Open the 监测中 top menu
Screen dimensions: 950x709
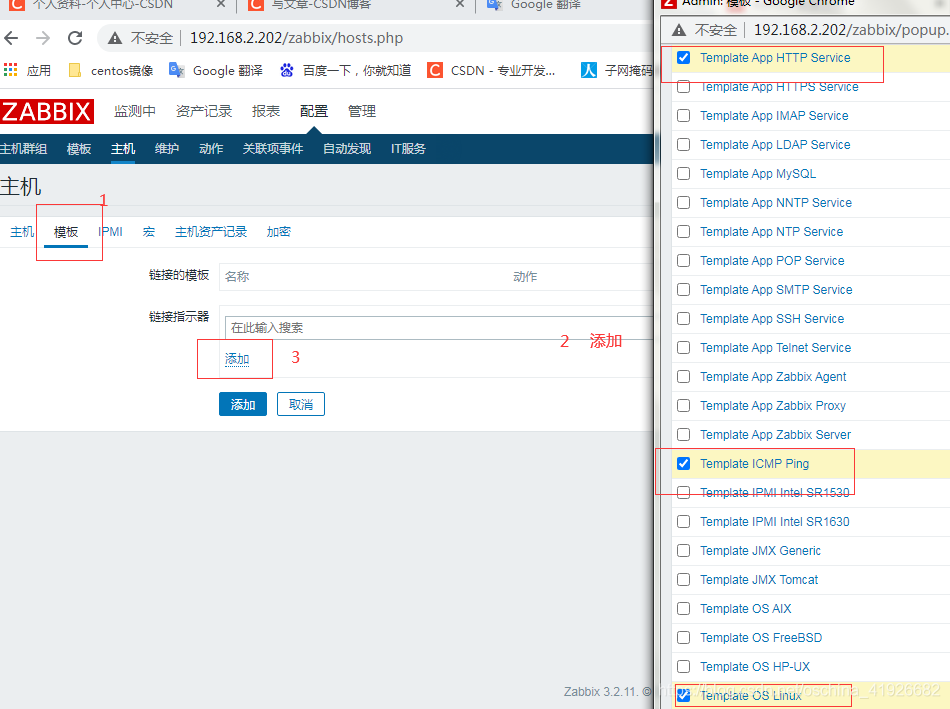(x=135, y=112)
